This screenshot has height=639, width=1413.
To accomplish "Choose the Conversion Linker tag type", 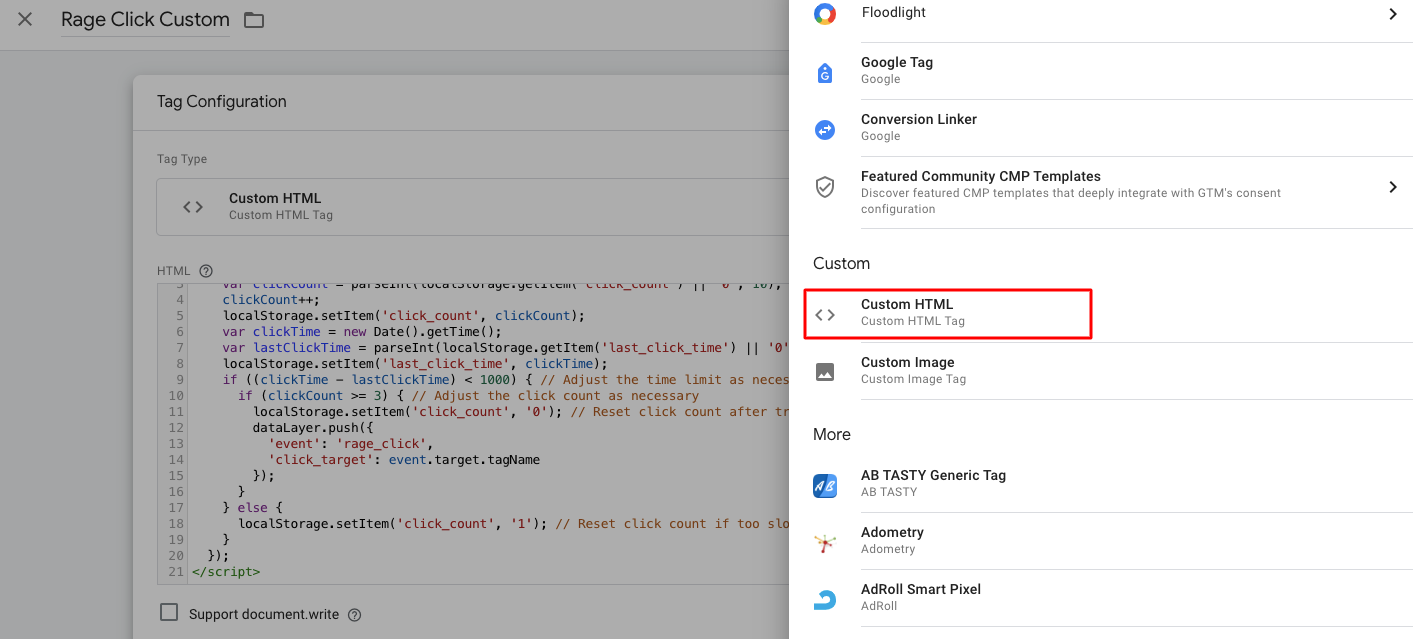I will (1113, 128).
